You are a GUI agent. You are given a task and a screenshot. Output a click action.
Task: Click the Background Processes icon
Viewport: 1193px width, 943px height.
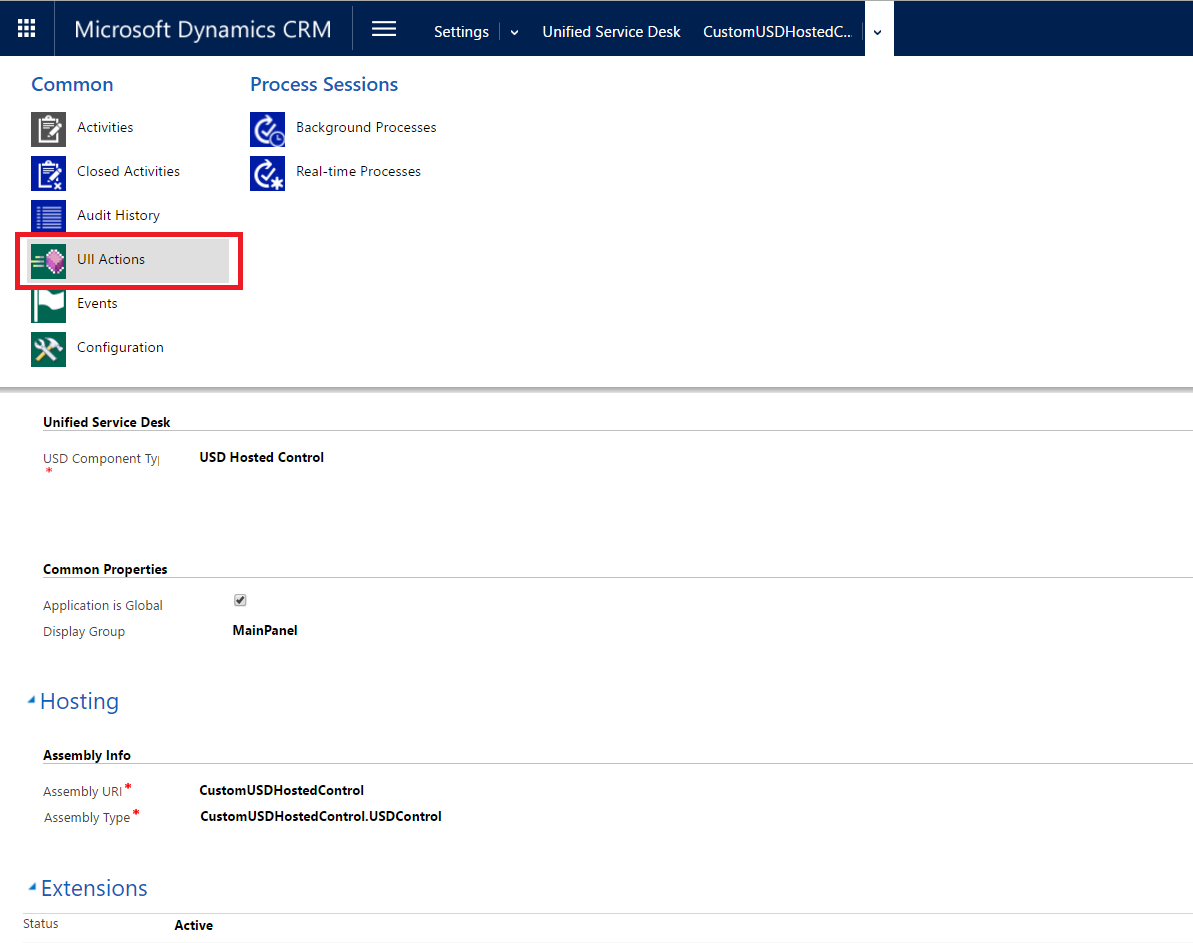tap(267, 129)
